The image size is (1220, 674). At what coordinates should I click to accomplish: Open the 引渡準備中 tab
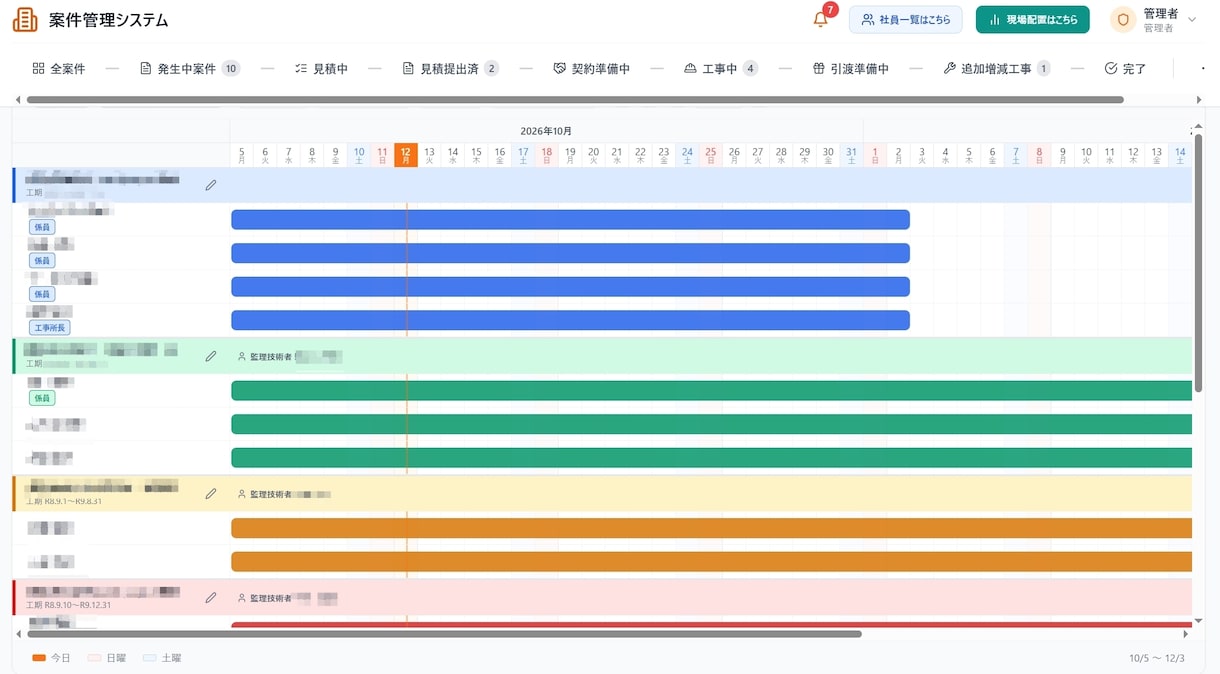tap(850, 69)
